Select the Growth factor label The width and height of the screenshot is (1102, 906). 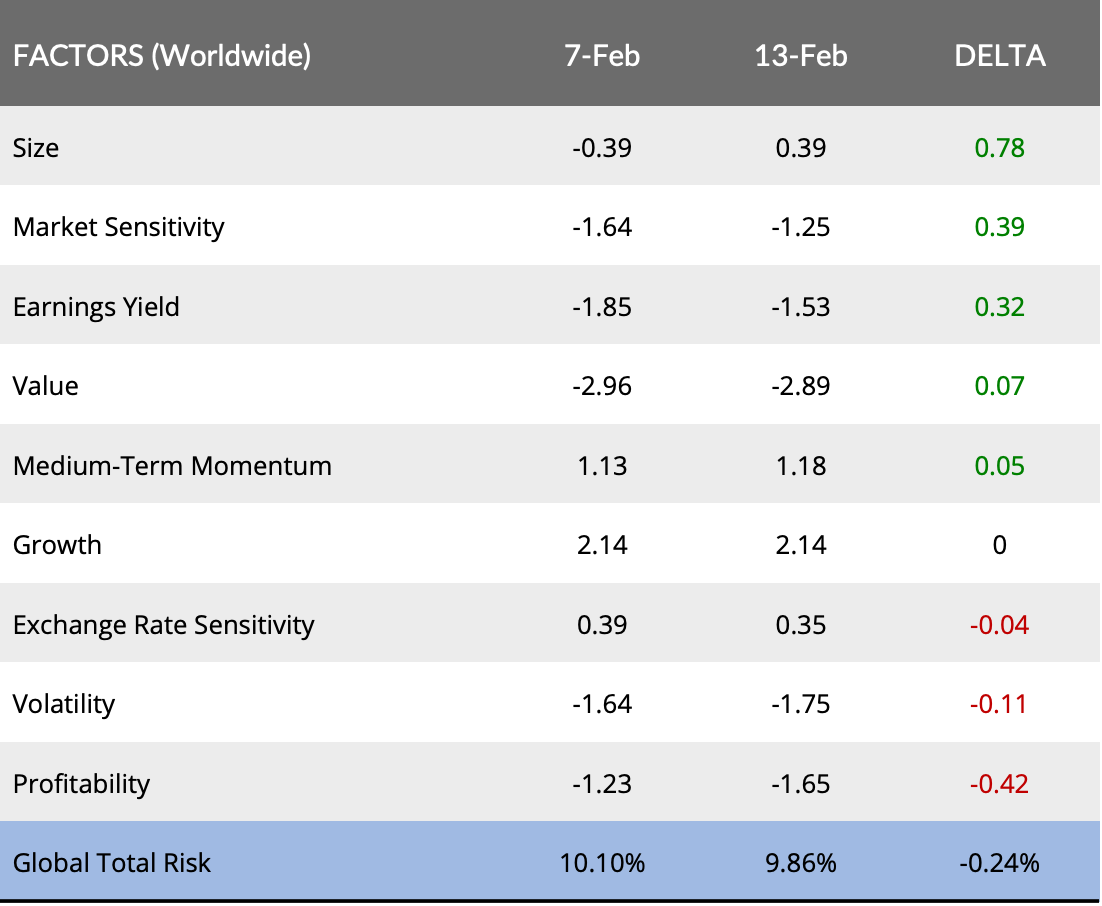(57, 545)
